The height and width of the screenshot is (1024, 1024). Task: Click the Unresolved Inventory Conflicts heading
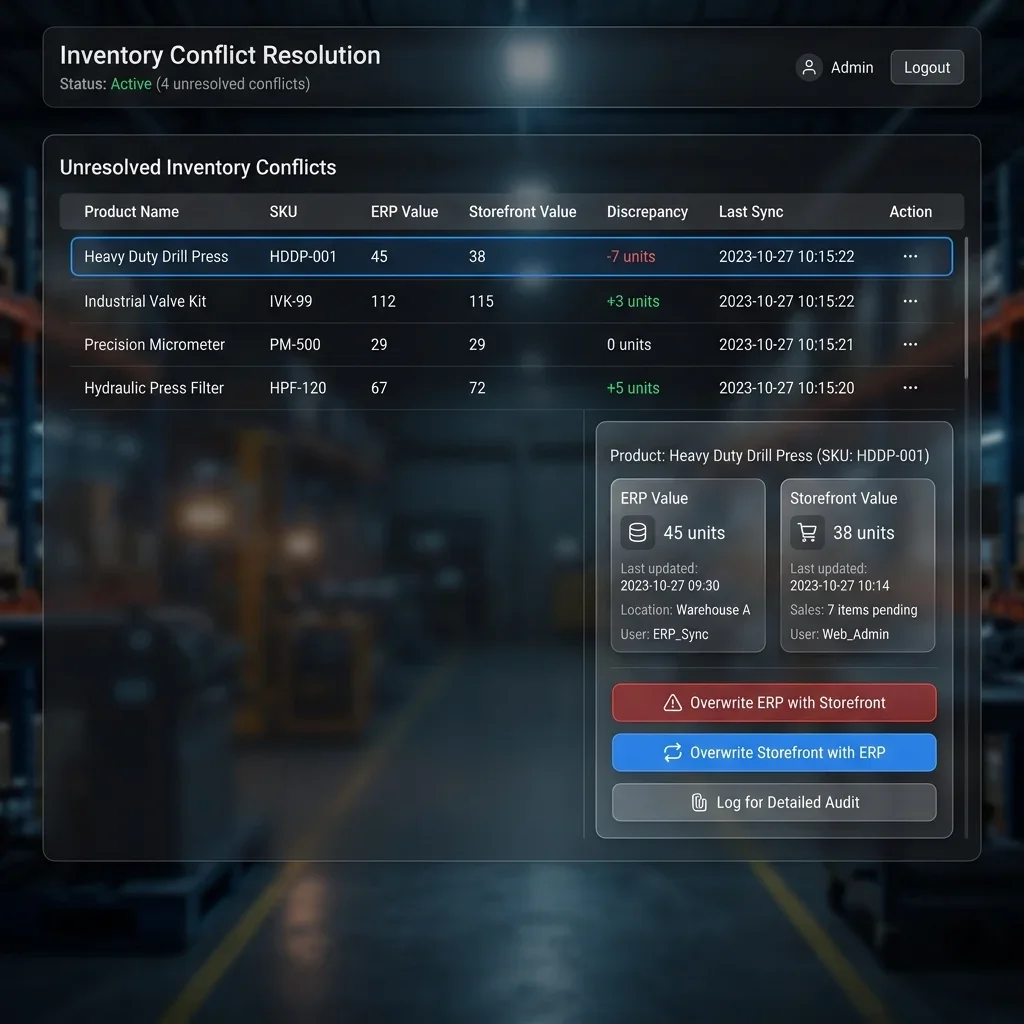coord(198,167)
